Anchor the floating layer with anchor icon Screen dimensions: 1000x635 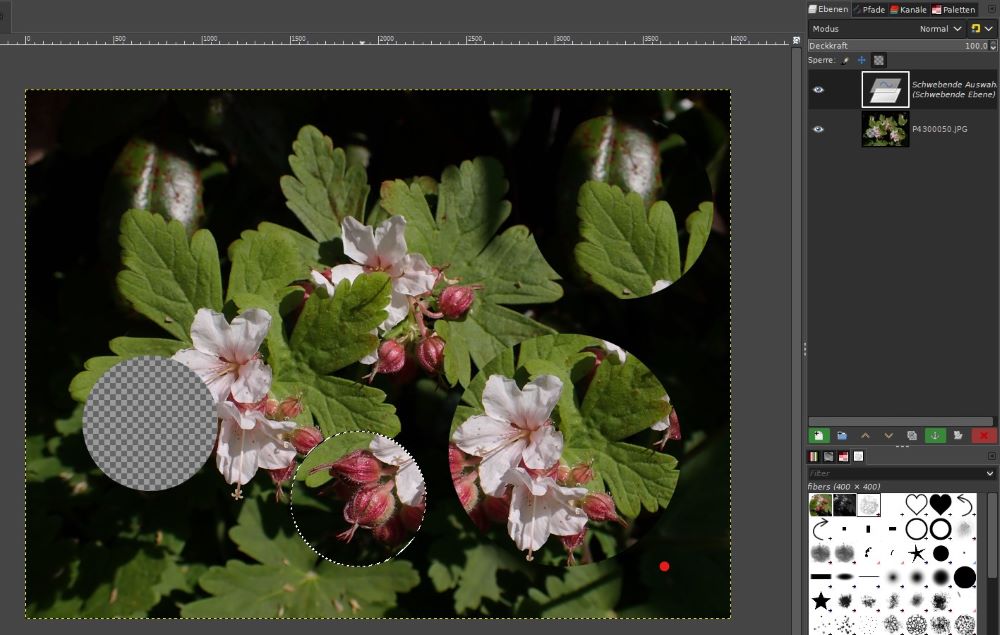point(936,436)
